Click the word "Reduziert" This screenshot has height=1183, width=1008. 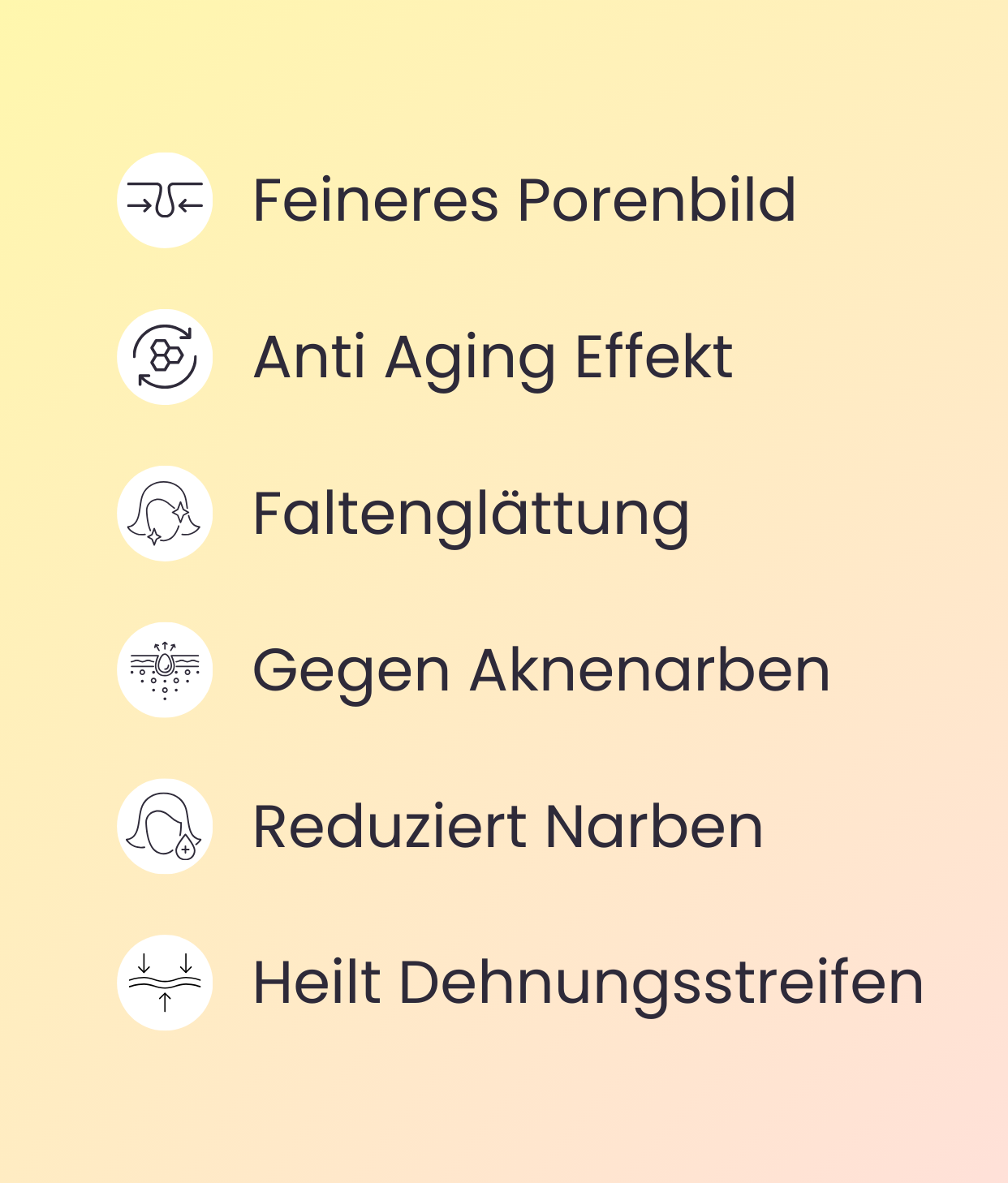pos(389,827)
